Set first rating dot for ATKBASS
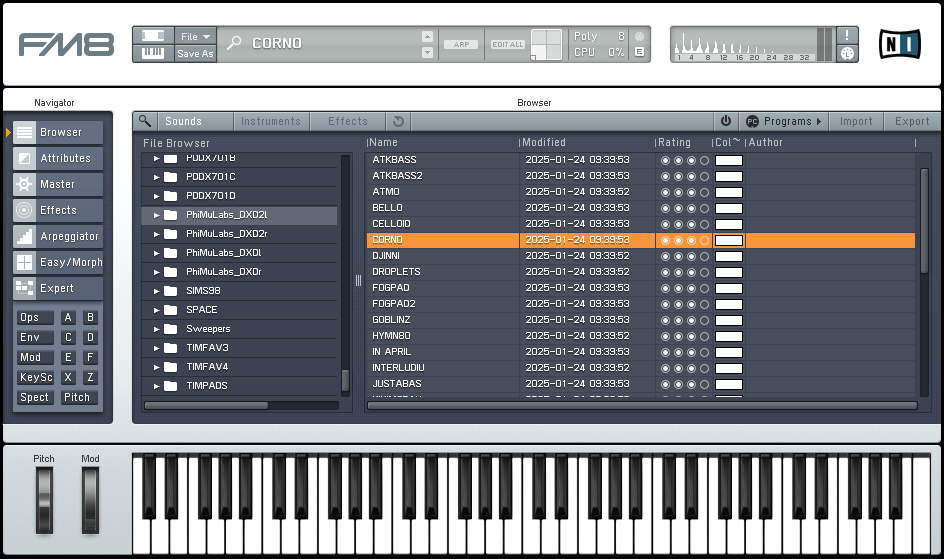This screenshot has height=559, width=944. [665, 160]
